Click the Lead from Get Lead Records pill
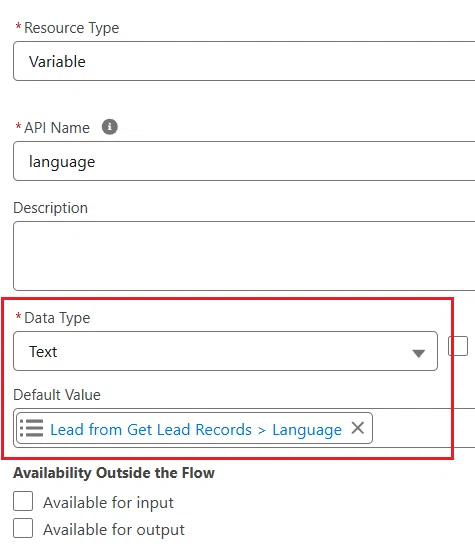475x558 pixels. tap(194, 428)
